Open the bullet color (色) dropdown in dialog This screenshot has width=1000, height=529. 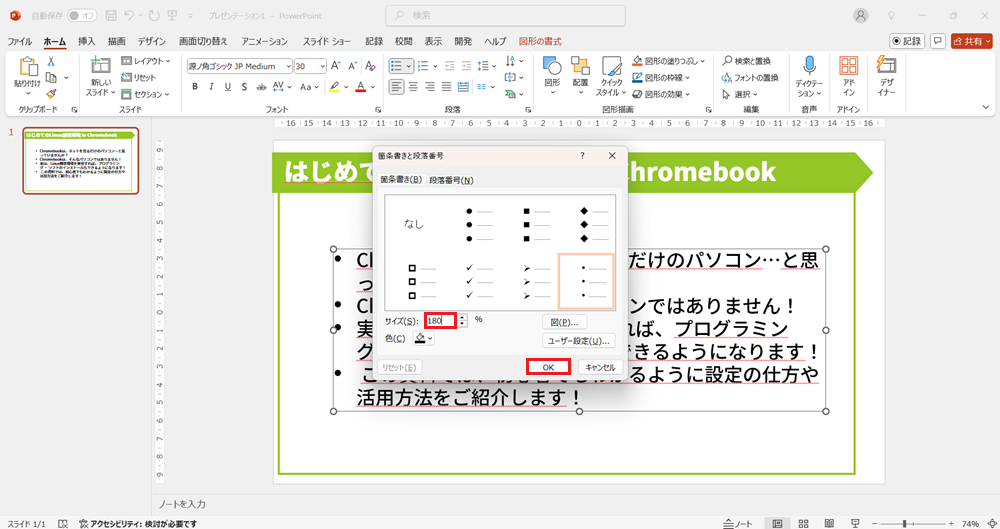coord(424,338)
